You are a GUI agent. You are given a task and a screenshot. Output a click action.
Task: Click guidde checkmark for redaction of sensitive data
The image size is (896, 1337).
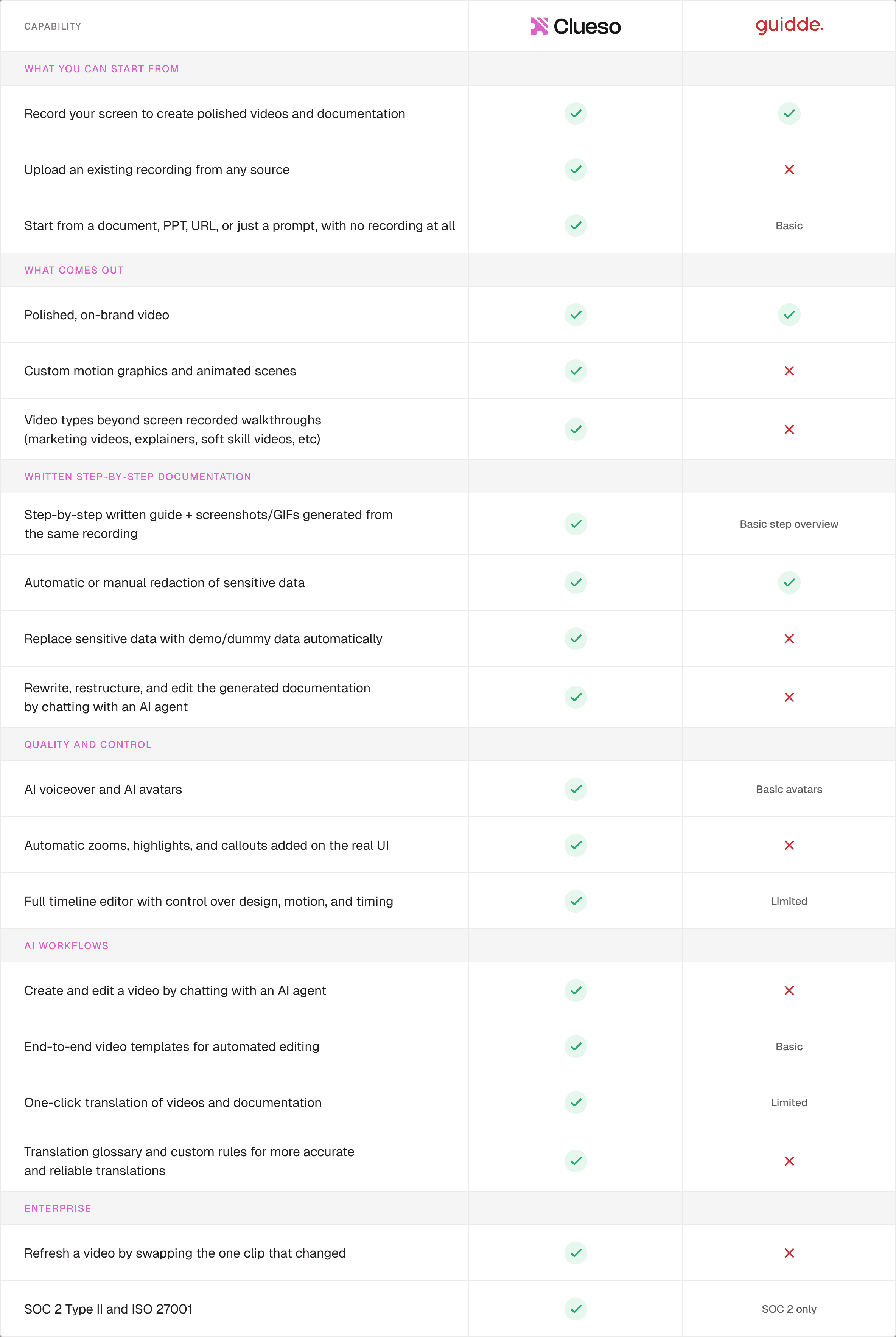[789, 583]
